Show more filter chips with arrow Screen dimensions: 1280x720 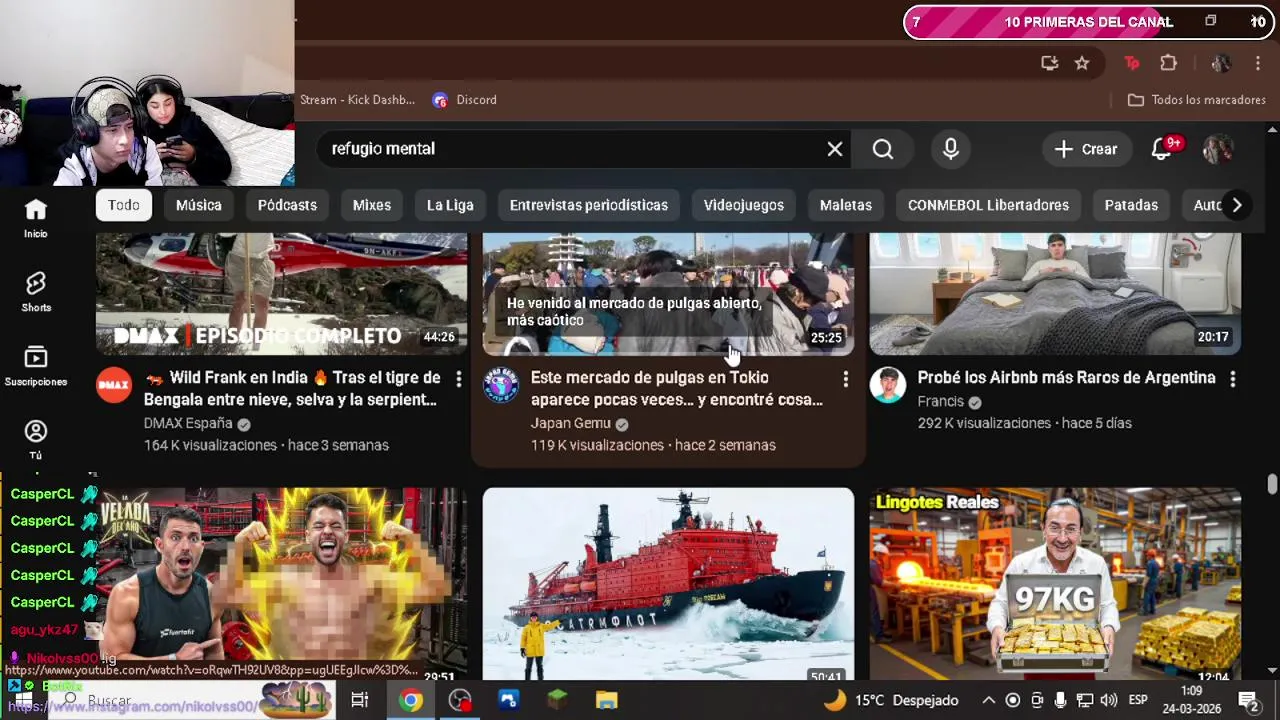click(x=1237, y=205)
